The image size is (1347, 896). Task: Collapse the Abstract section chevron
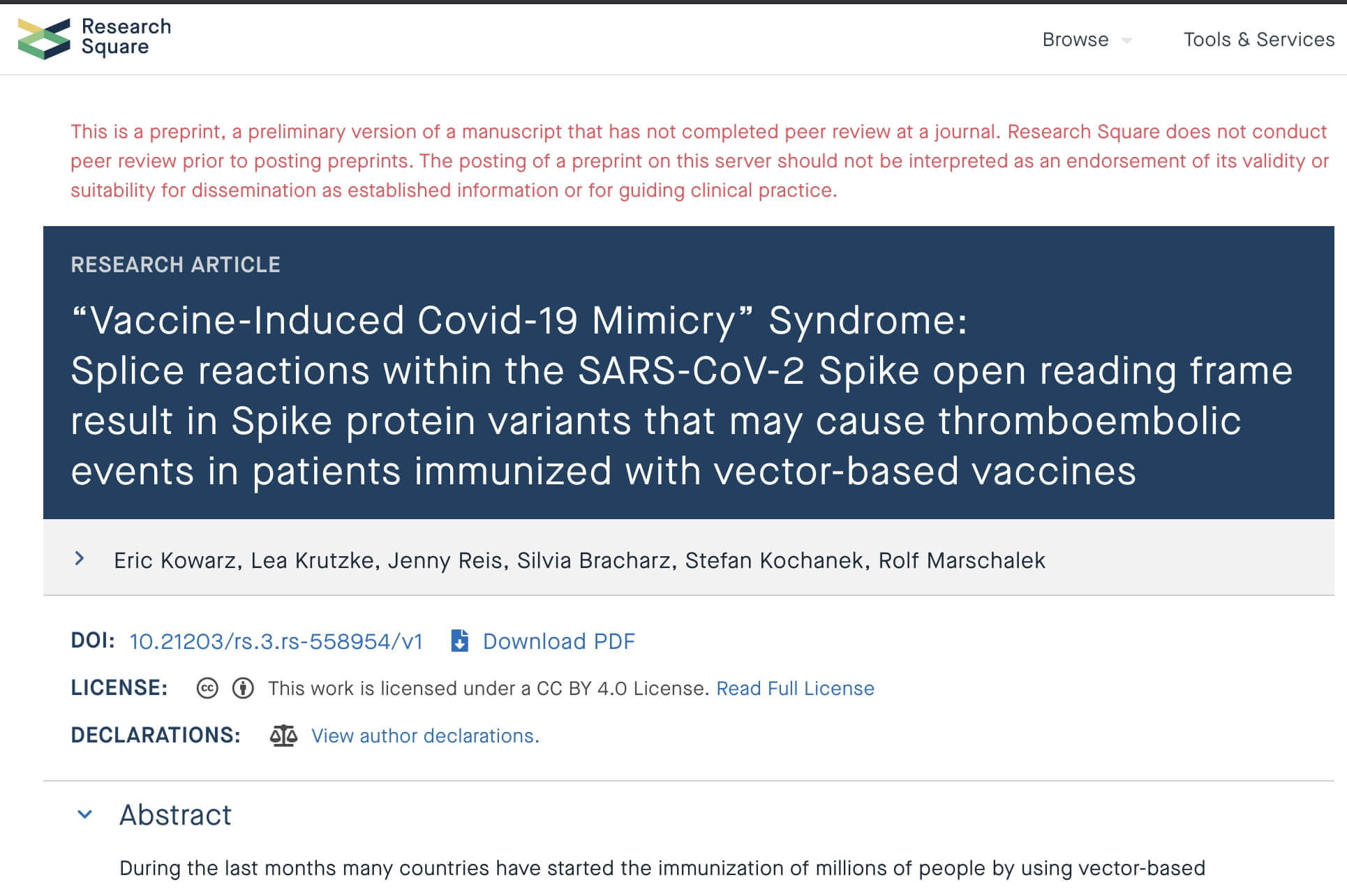tap(85, 814)
